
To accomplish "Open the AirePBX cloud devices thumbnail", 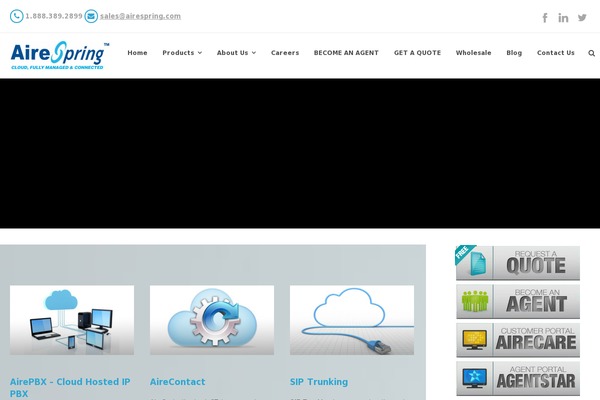I will 72,320.
